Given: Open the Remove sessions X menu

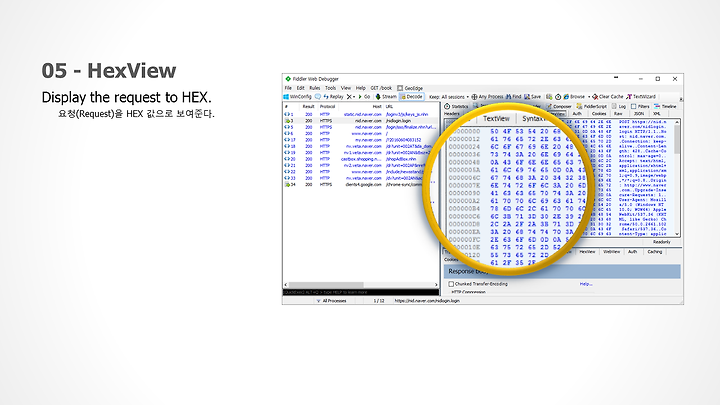Looking at the screenshot, I should coord(351,97).
